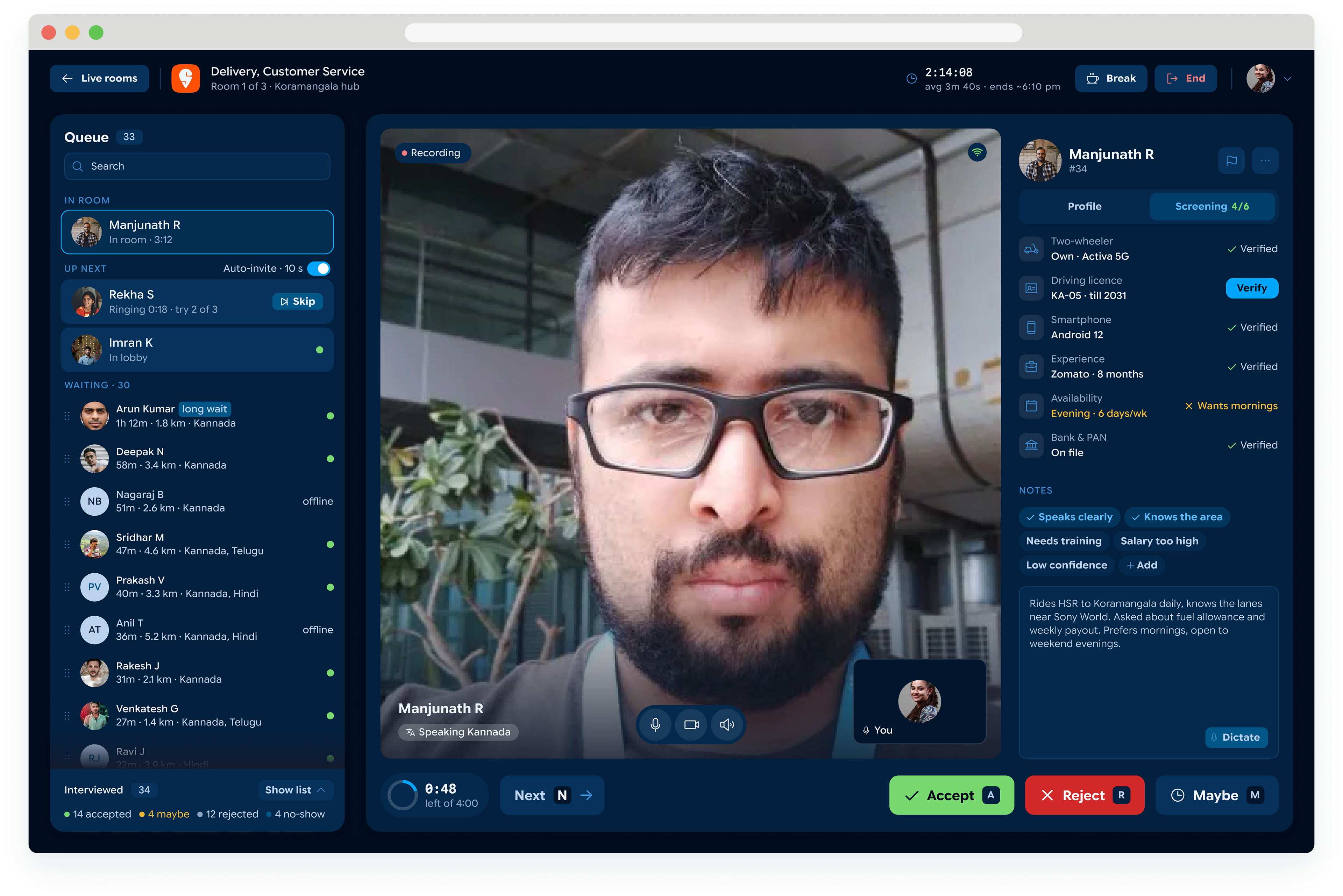The height and width of the screenshot is (896, 1343).
Task: Open the more options ellipsis menu
Action: (1265, 160)
